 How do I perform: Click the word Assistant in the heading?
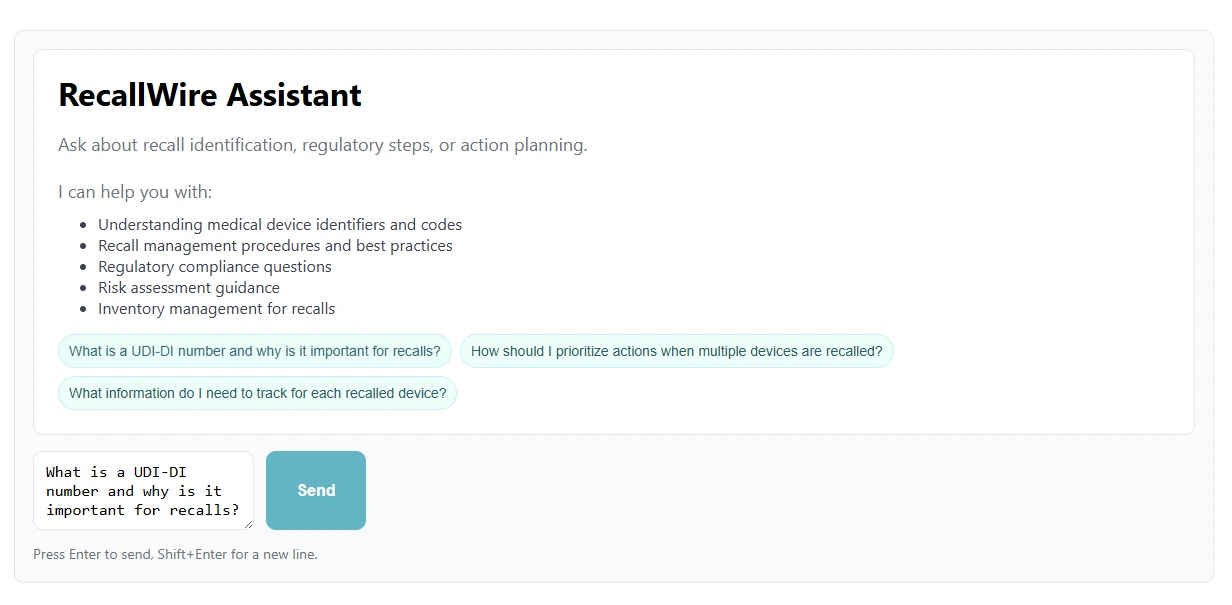click(x=294, y=95)
